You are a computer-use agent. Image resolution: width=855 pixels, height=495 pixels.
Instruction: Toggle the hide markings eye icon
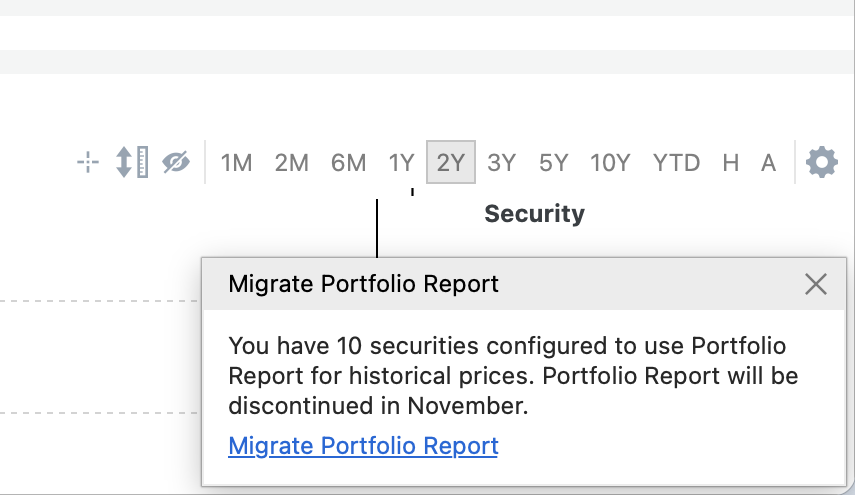[176, 162]
